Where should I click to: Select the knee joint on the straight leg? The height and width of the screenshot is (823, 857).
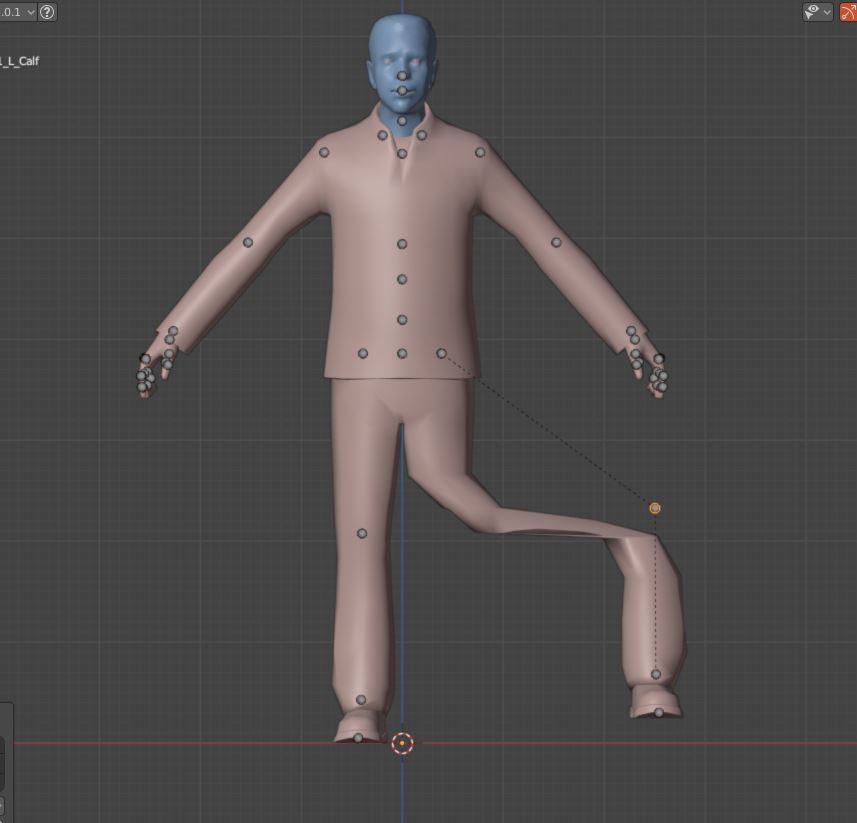(x=362, y=533)
